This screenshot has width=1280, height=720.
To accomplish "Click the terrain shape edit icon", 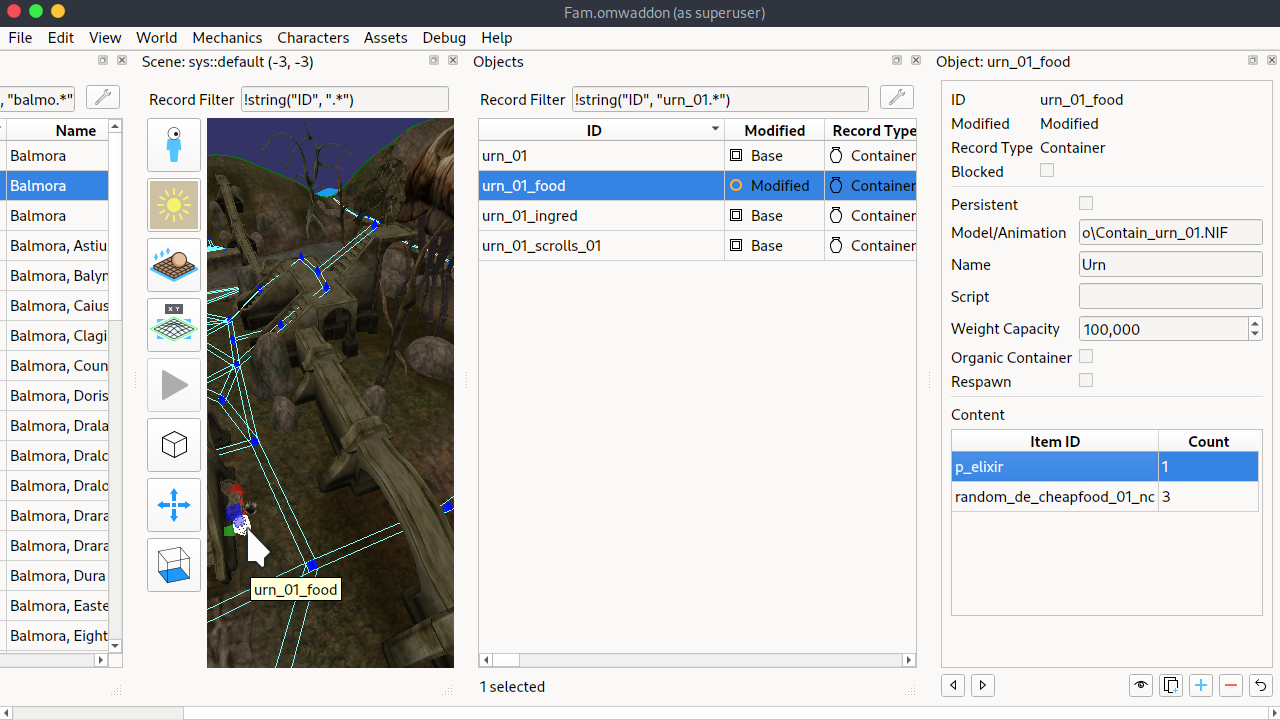I will click(x=174, y=265).
